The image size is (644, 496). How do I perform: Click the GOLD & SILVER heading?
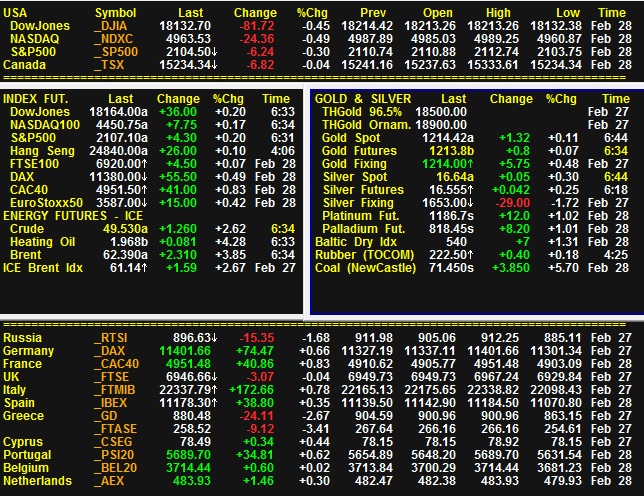[x=363, y=99]
